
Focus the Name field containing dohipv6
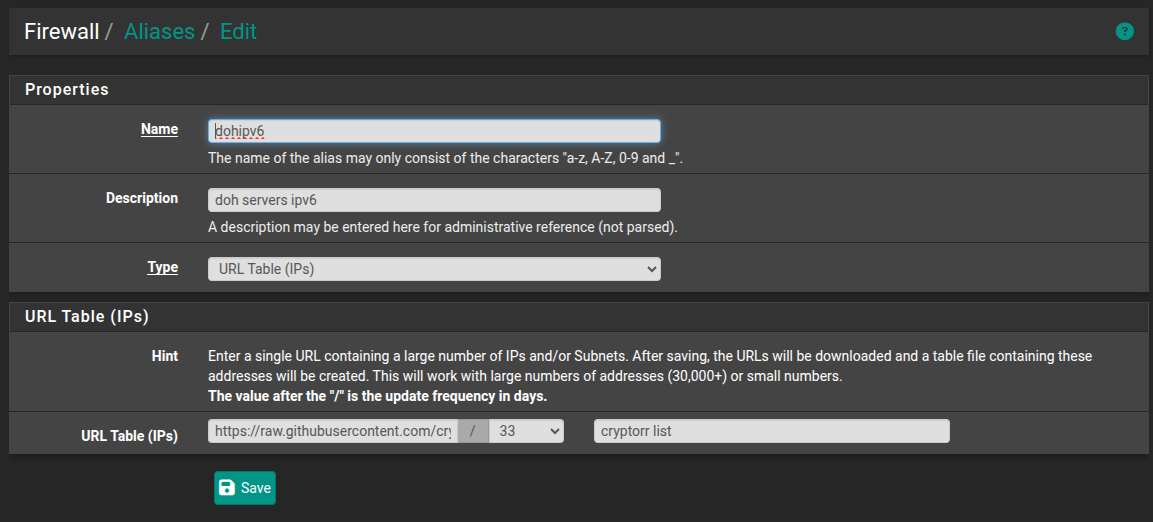click(x=434, y=131)
